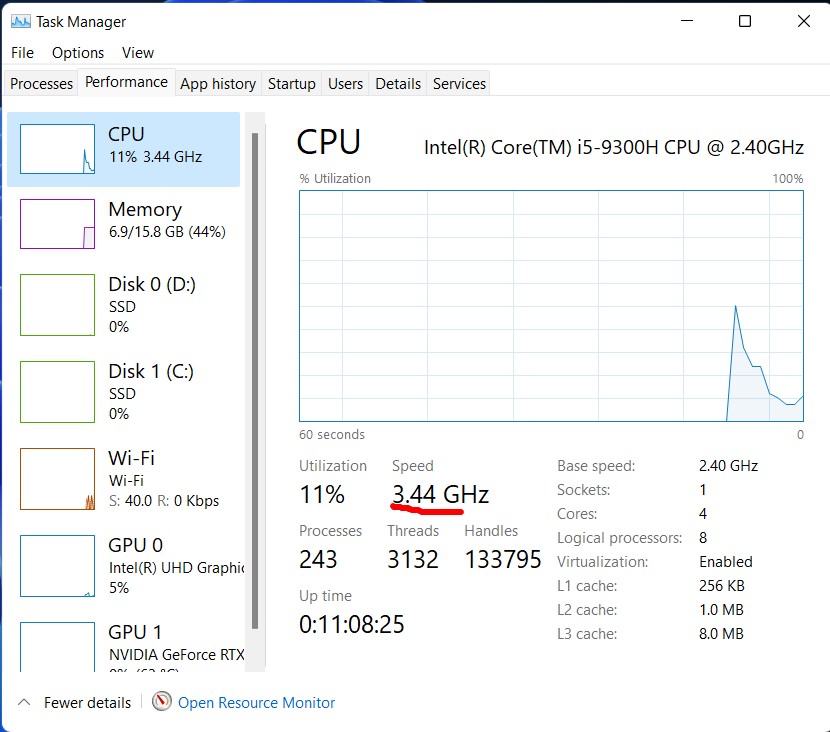
Task: Open the View menu
Action: click(x=138, y=53)
